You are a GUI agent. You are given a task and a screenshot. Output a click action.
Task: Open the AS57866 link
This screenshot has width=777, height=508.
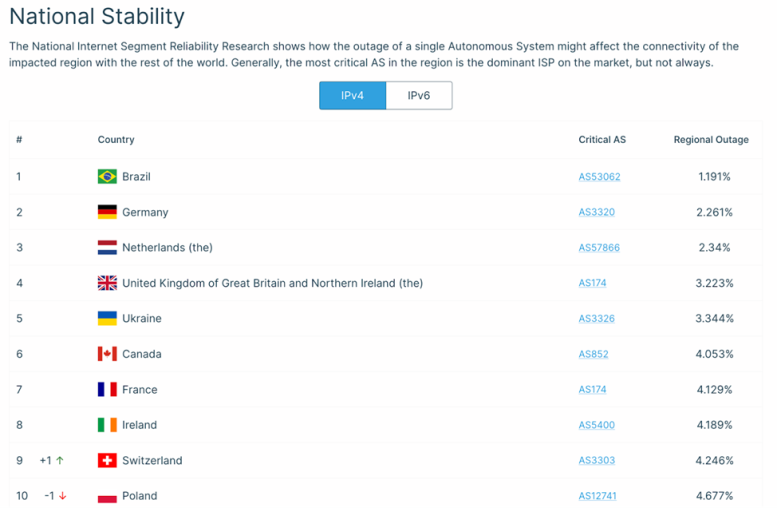pos(599,248)
